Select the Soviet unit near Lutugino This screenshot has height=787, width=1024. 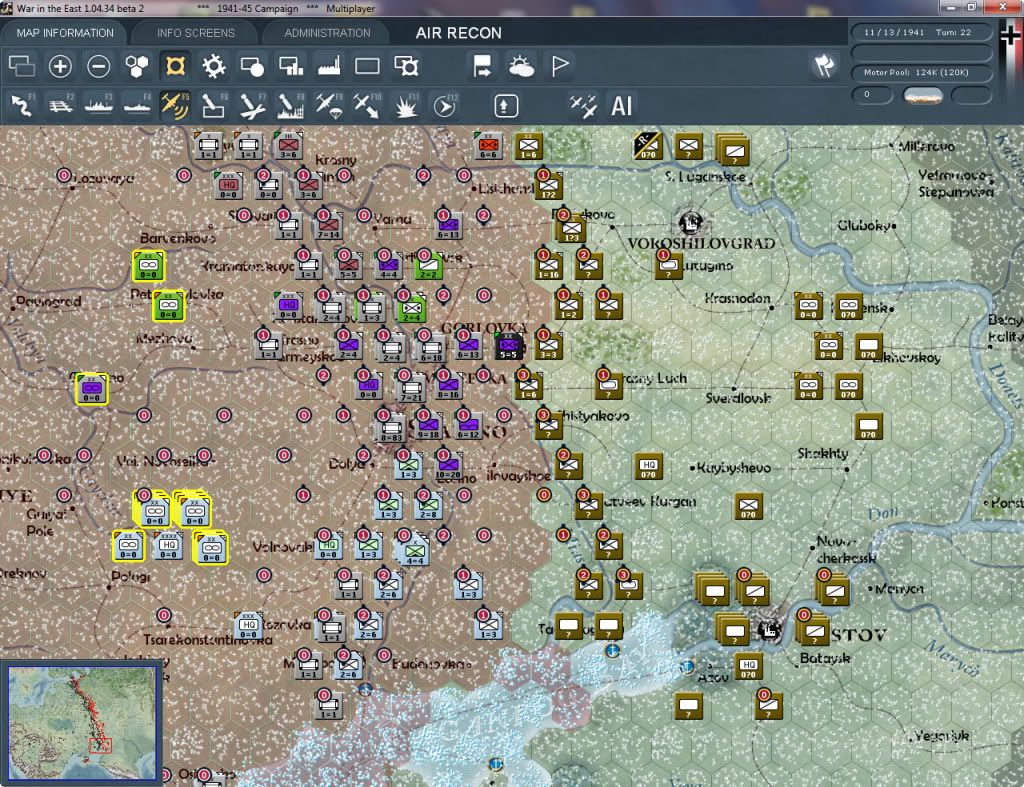(668, 266)
